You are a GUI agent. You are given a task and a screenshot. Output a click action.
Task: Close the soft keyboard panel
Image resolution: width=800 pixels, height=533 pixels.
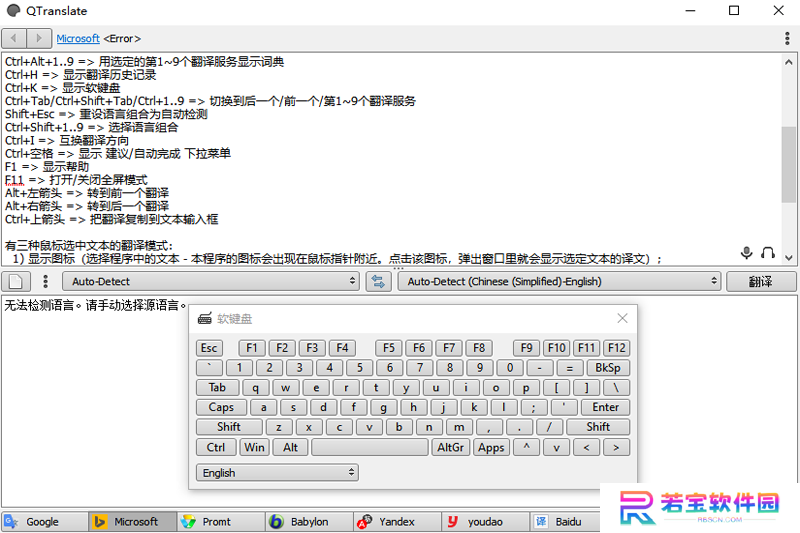(x=622, y=318)
